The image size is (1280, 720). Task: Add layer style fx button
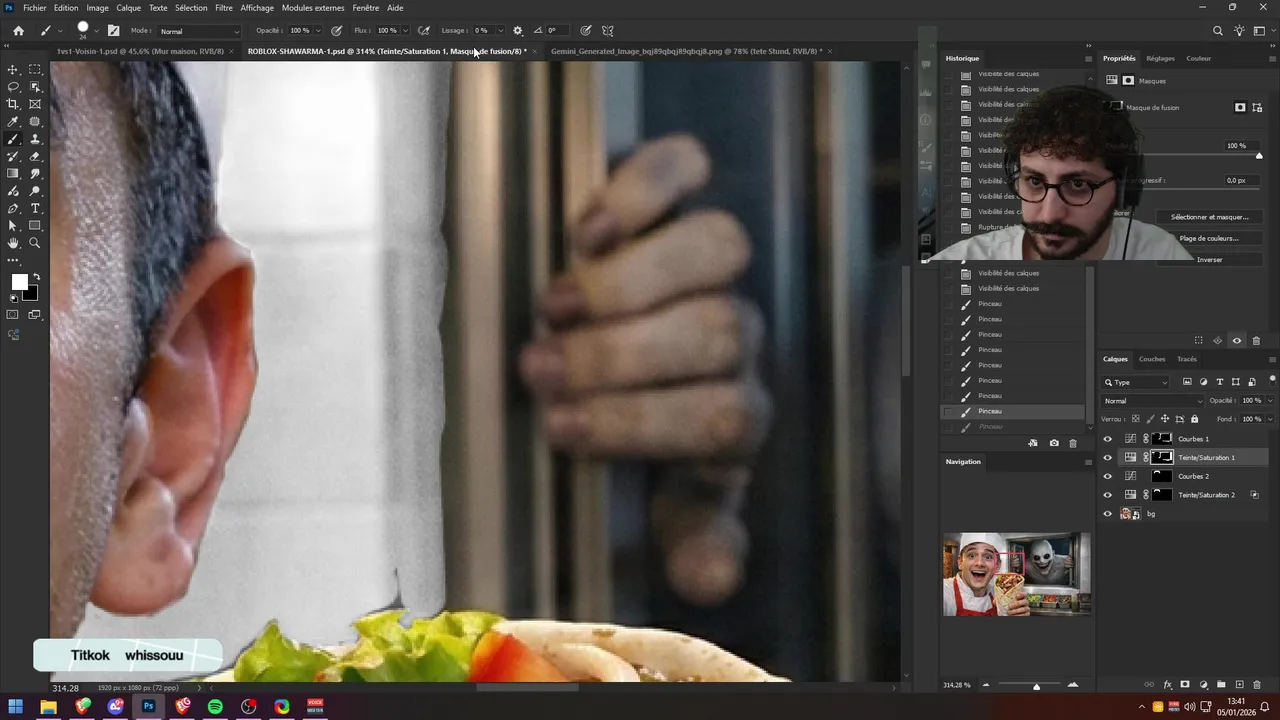[x=1167, y=685]
